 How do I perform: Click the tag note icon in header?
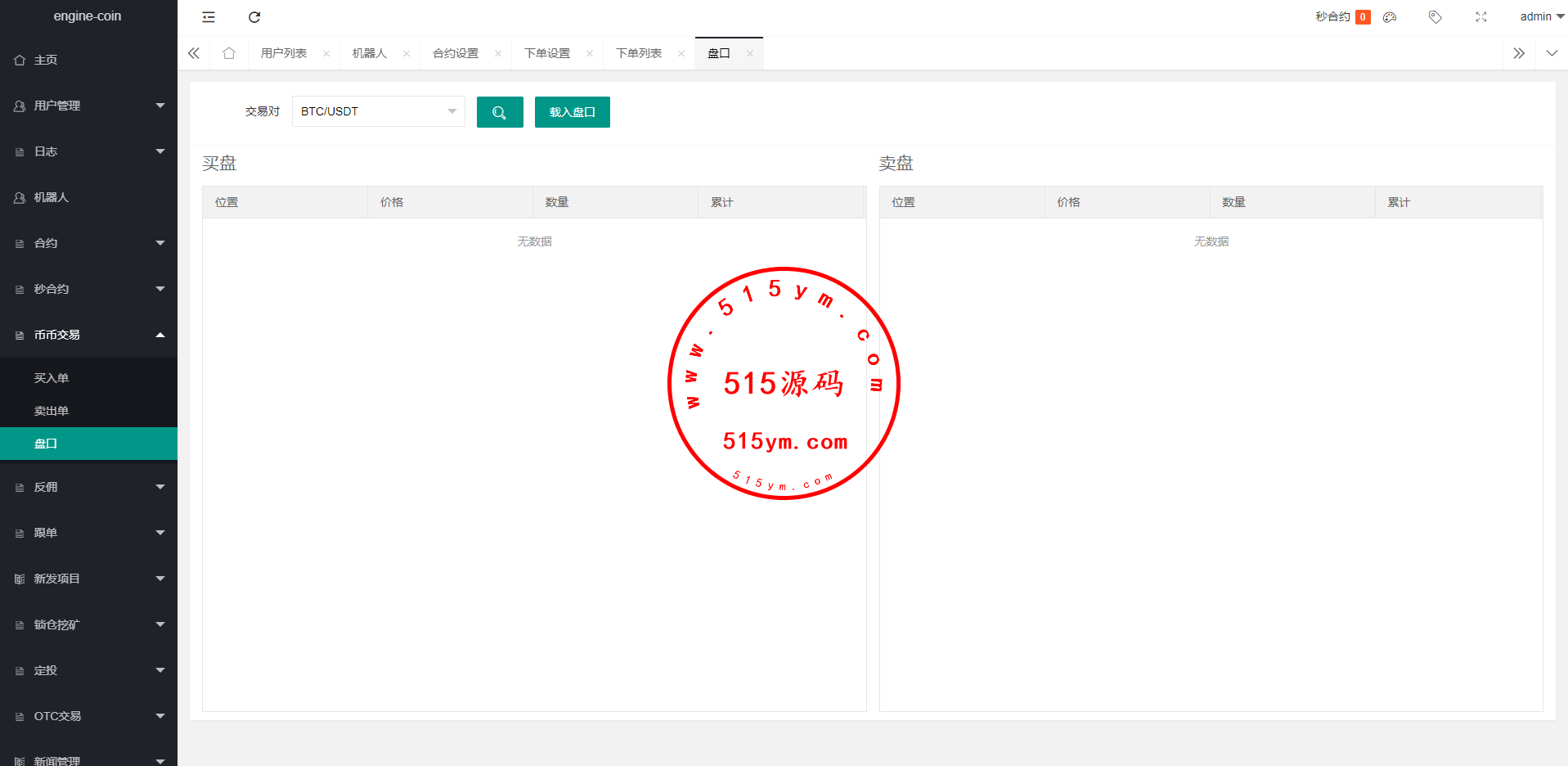[1435, 17]
